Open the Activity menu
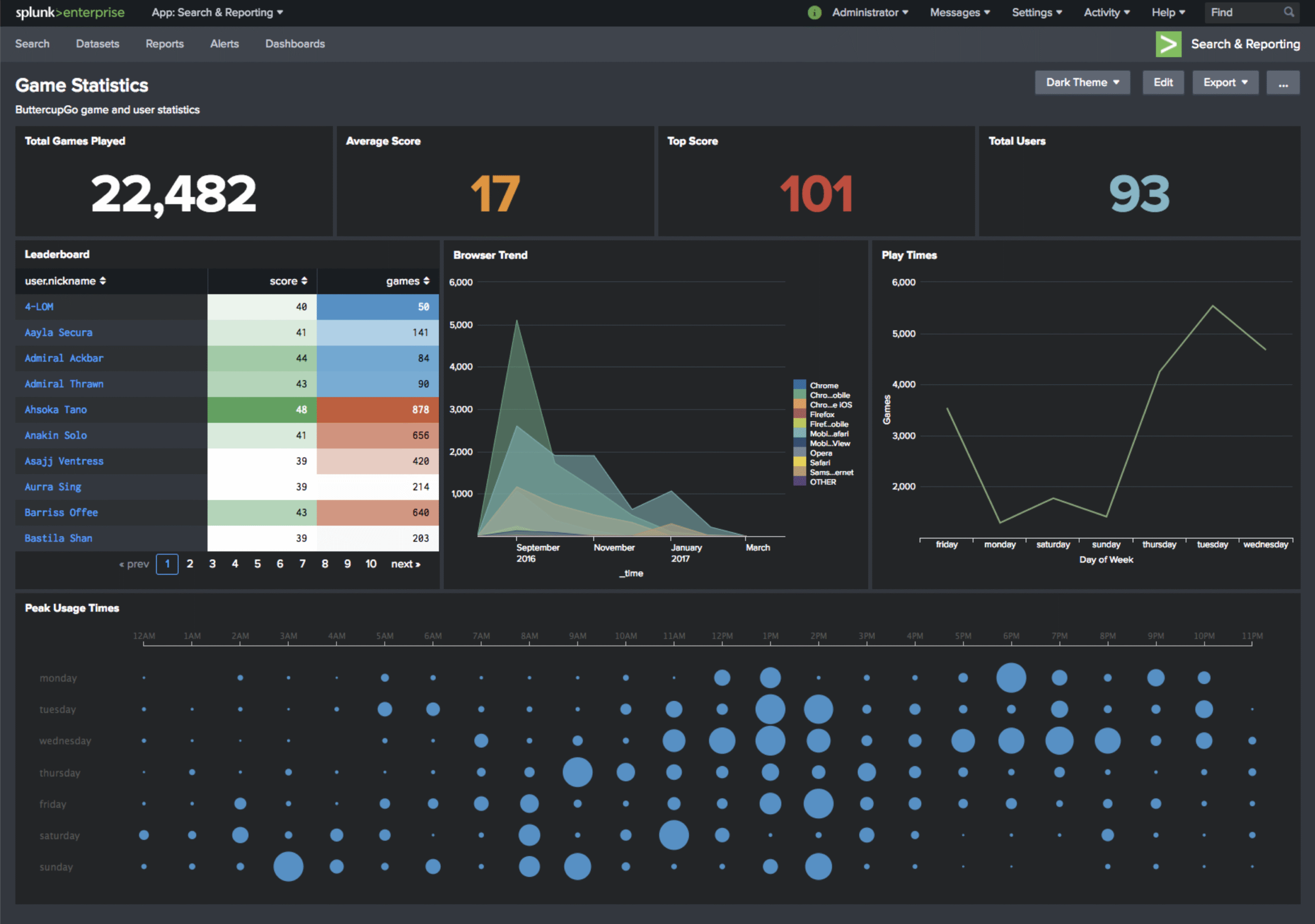Viewport: 1315px width, 924px height. pyautogui.click(x=1105, y=12)
